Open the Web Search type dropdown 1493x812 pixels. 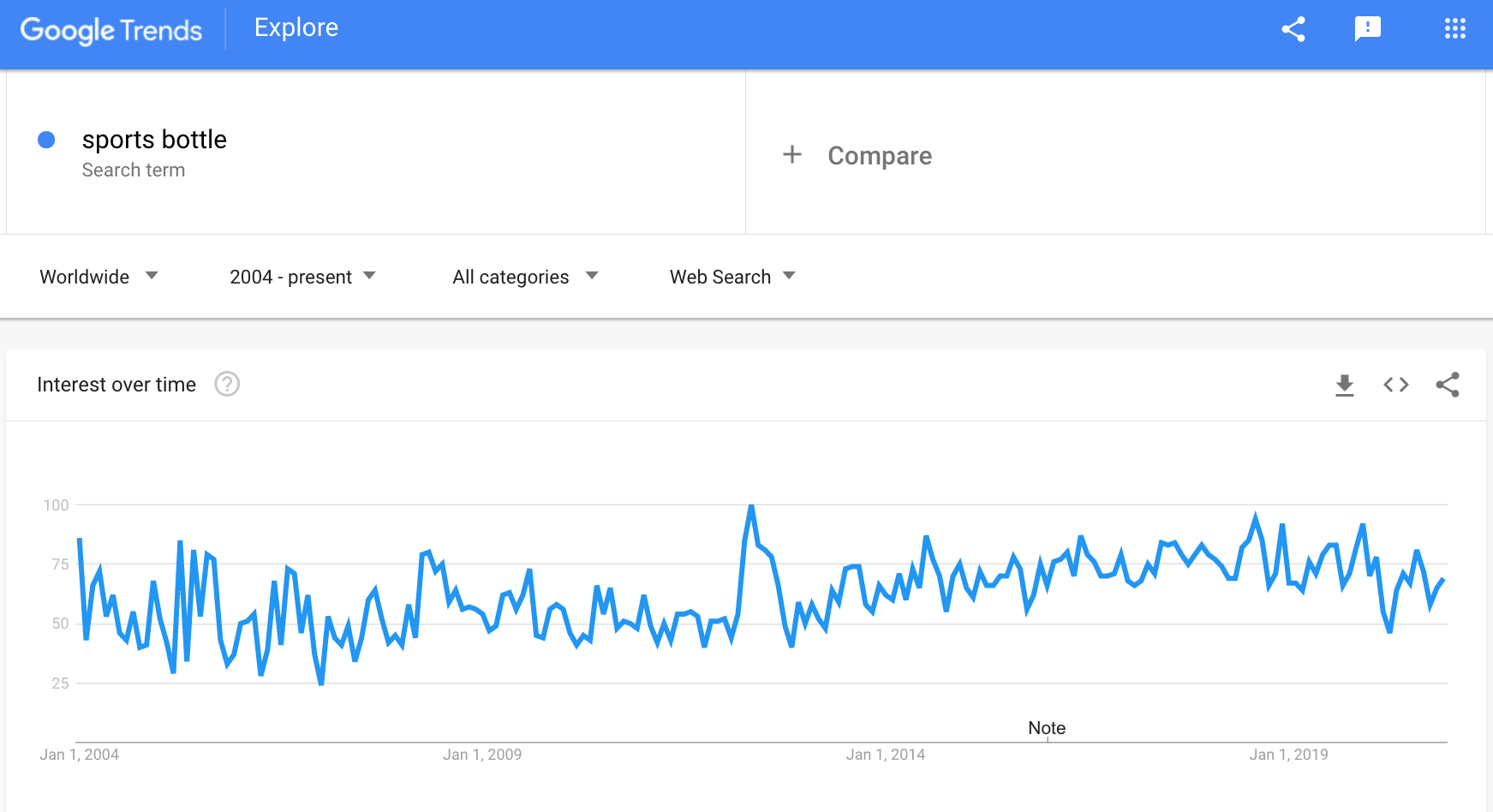pos(732,277)
